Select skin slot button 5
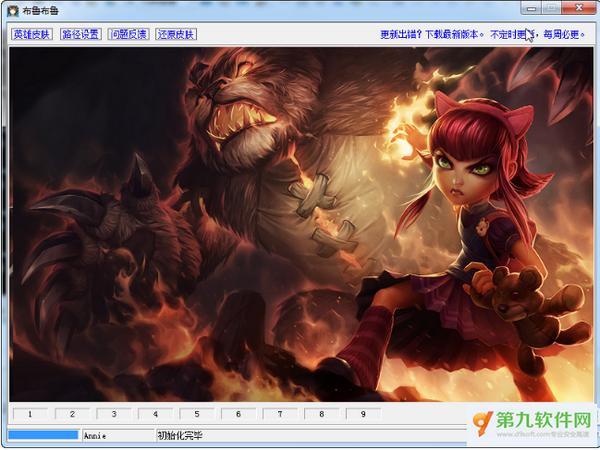 pos(197,414)
